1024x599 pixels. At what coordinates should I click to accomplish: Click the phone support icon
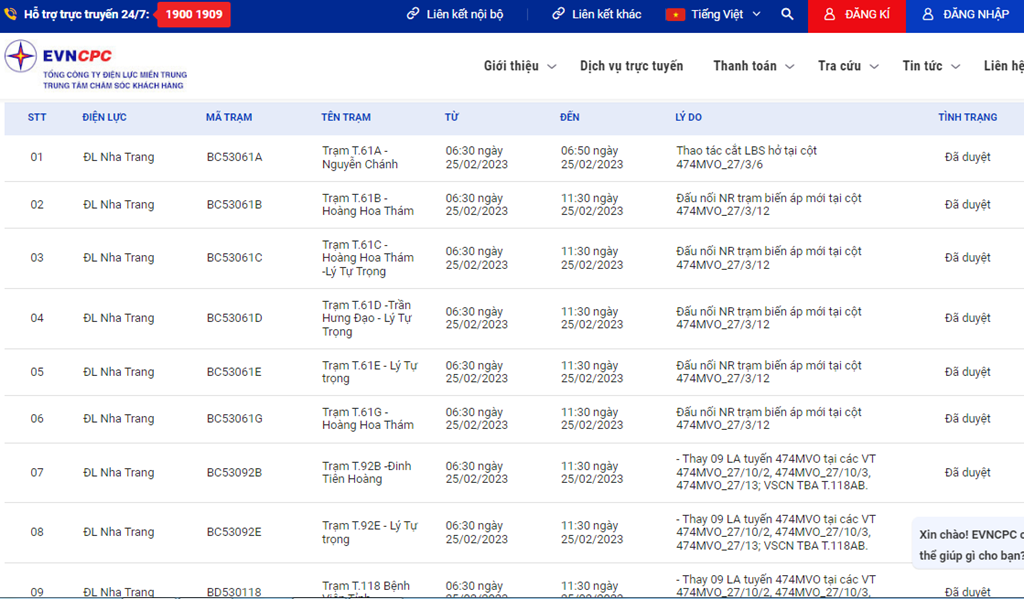11,15
